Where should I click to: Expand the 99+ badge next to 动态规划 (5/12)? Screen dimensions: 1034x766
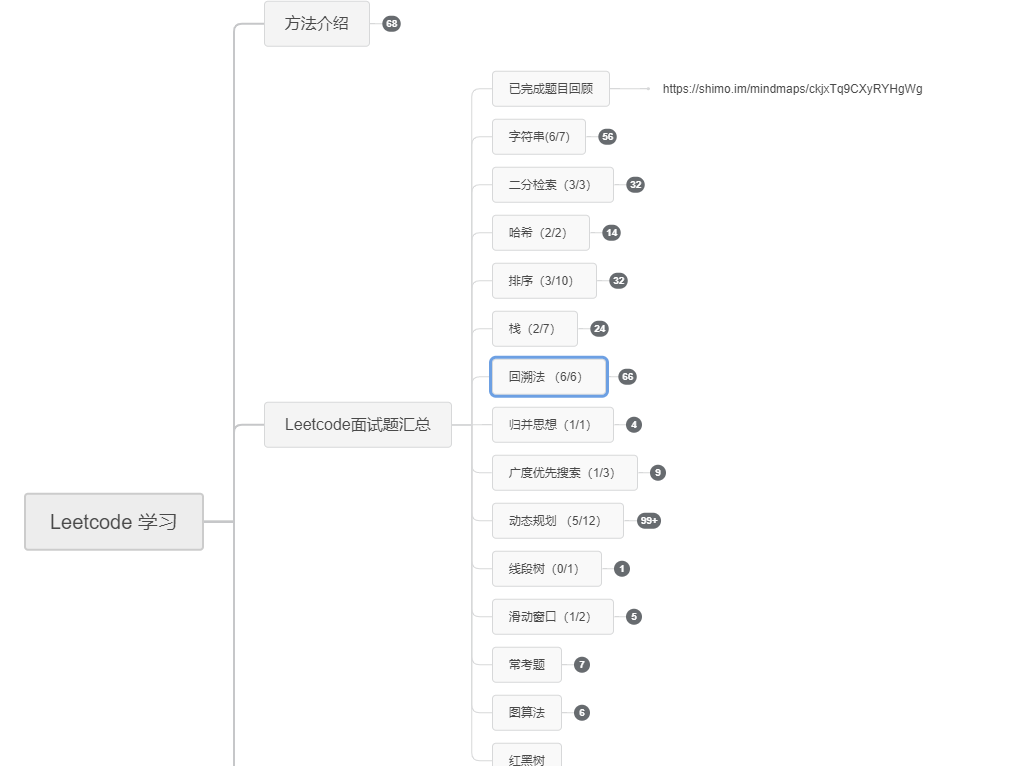tap(649, 521)
